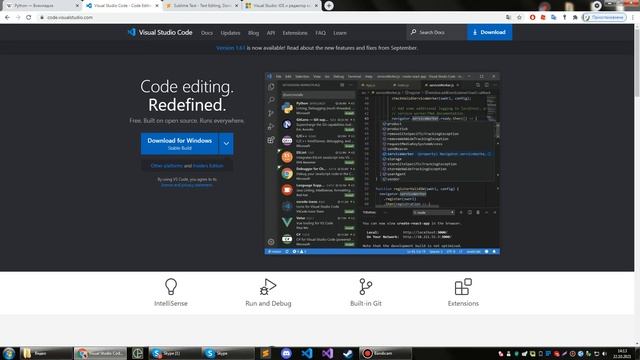Image resolution: width=640 pixels, height=360 pixels.
Task: Open the Version 1.61 announcement link
Action: coord(231,48)
